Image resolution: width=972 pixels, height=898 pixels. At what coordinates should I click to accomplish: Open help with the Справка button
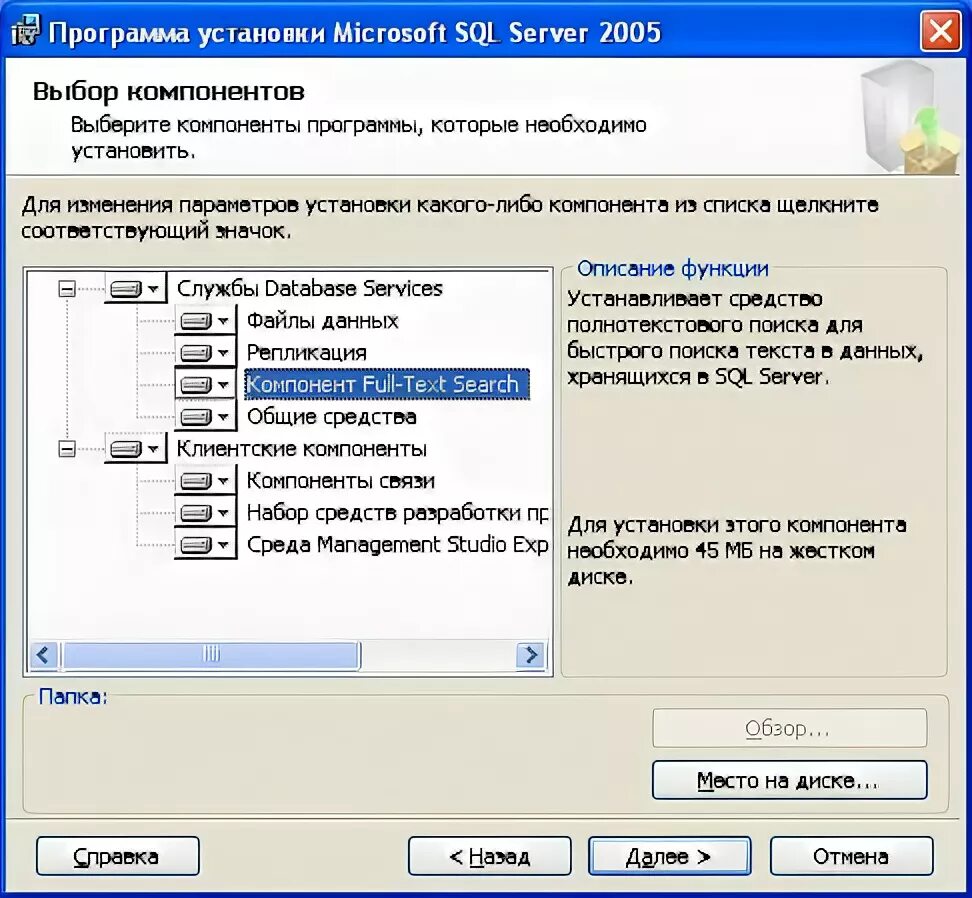[x=118, y=856]
